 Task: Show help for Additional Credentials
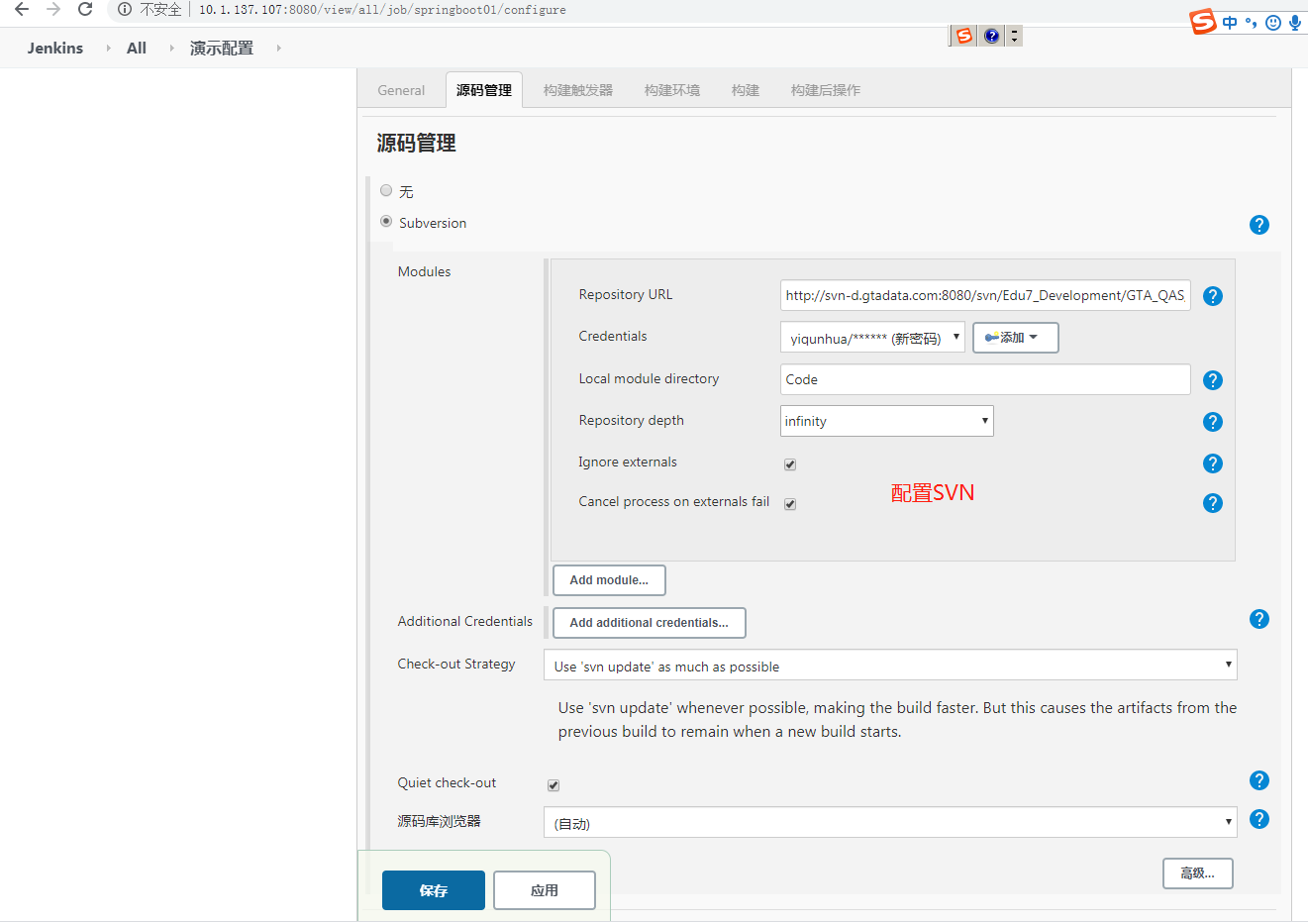point(1258,619)
